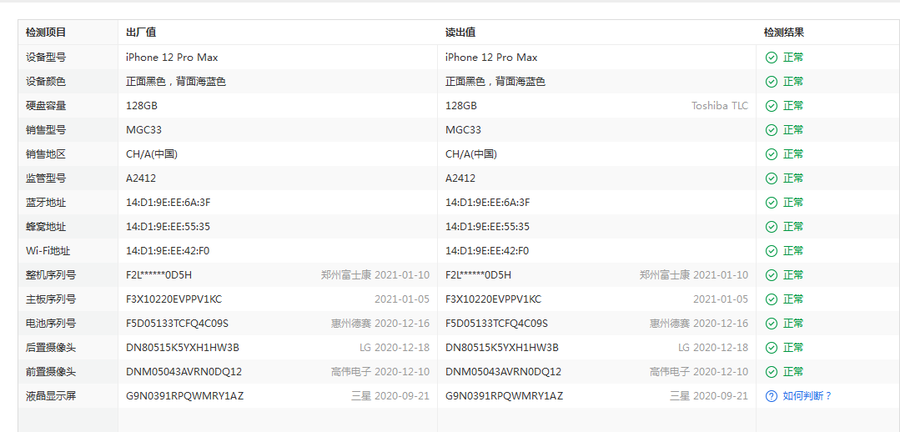Viewport: 900px width, 432px height.
Task: Select the 蓝牙地址 row label
Action: [x=46, y=203]
